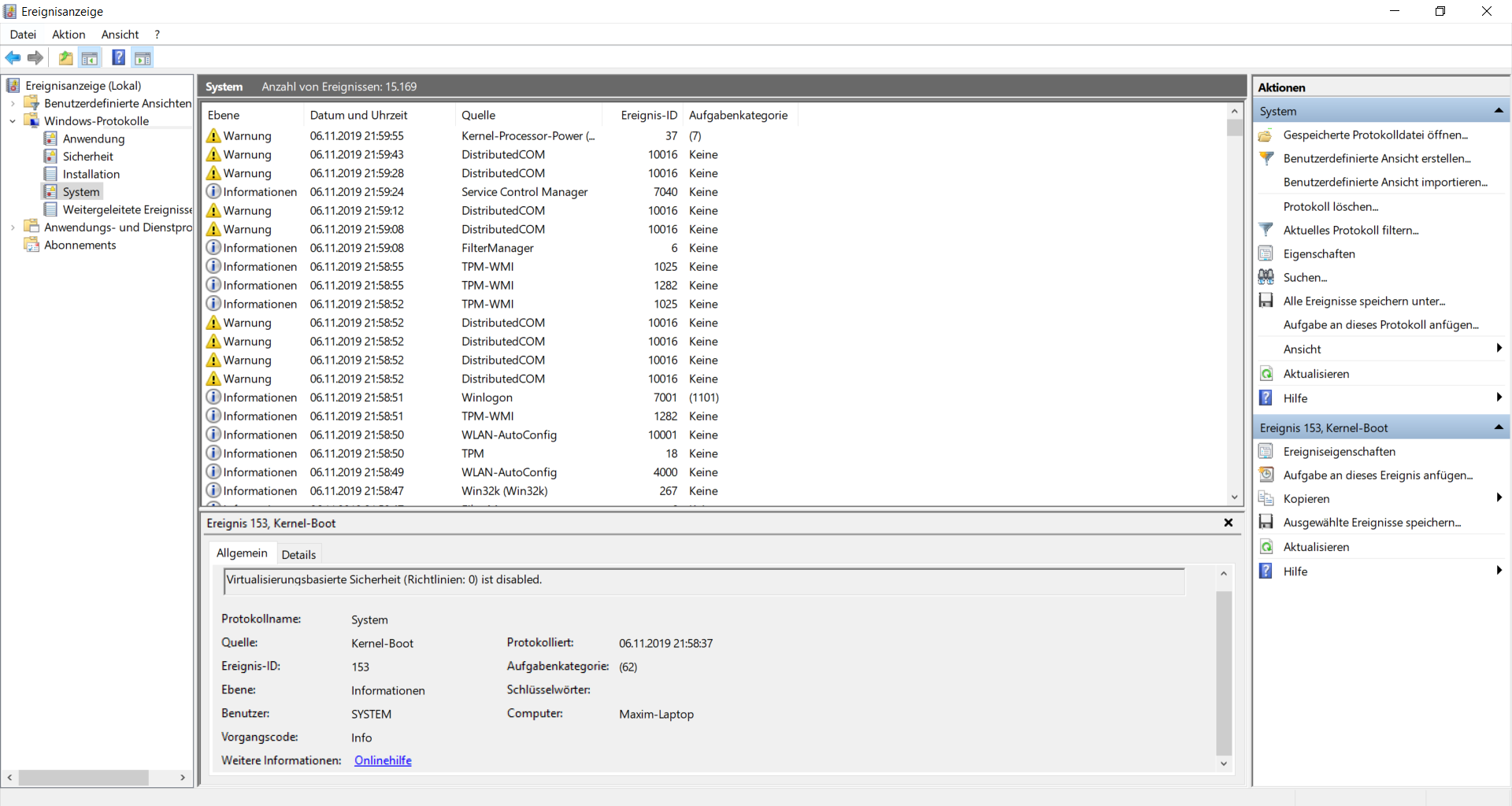Click Aufgabe an dieses Protokoll anfügen
The image size is (1512, 806).
point(1380,324)
